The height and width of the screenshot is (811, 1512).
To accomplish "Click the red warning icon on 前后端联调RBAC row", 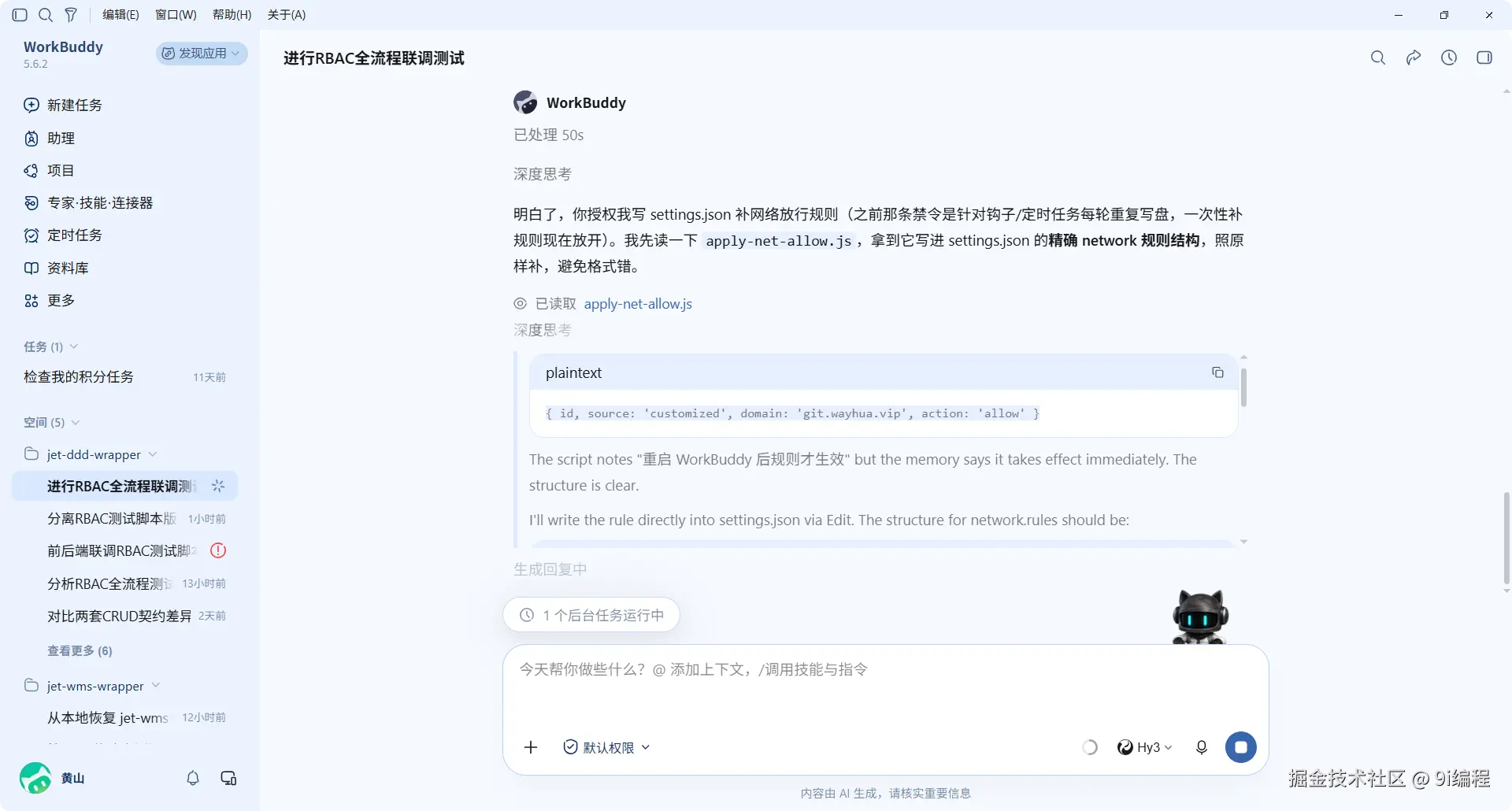I will pyautogui.click(x=218, y=551).
